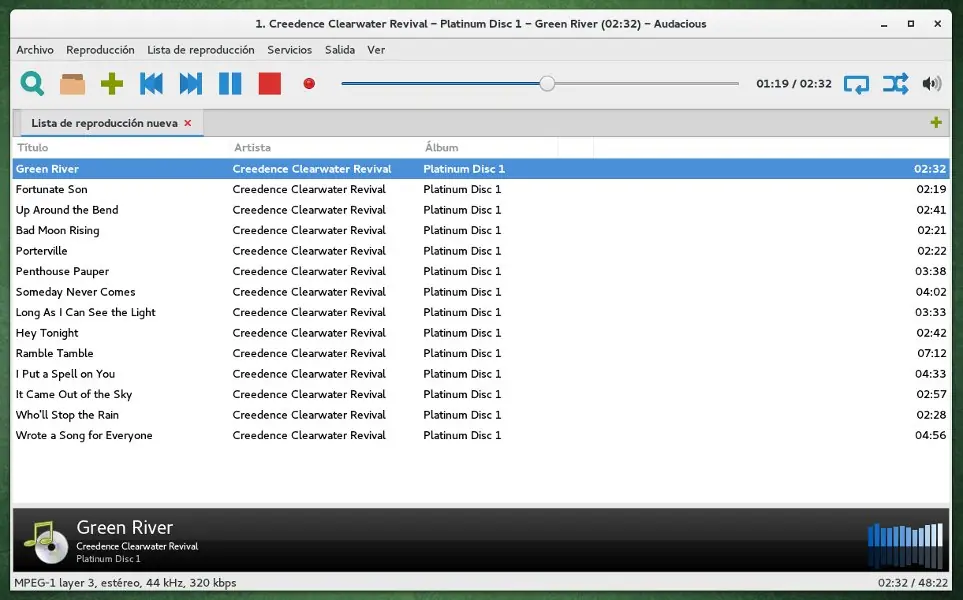Screen dimensions: 963x600
Task: Select the Bad Moon Rising track
Action: click(481, 230)
